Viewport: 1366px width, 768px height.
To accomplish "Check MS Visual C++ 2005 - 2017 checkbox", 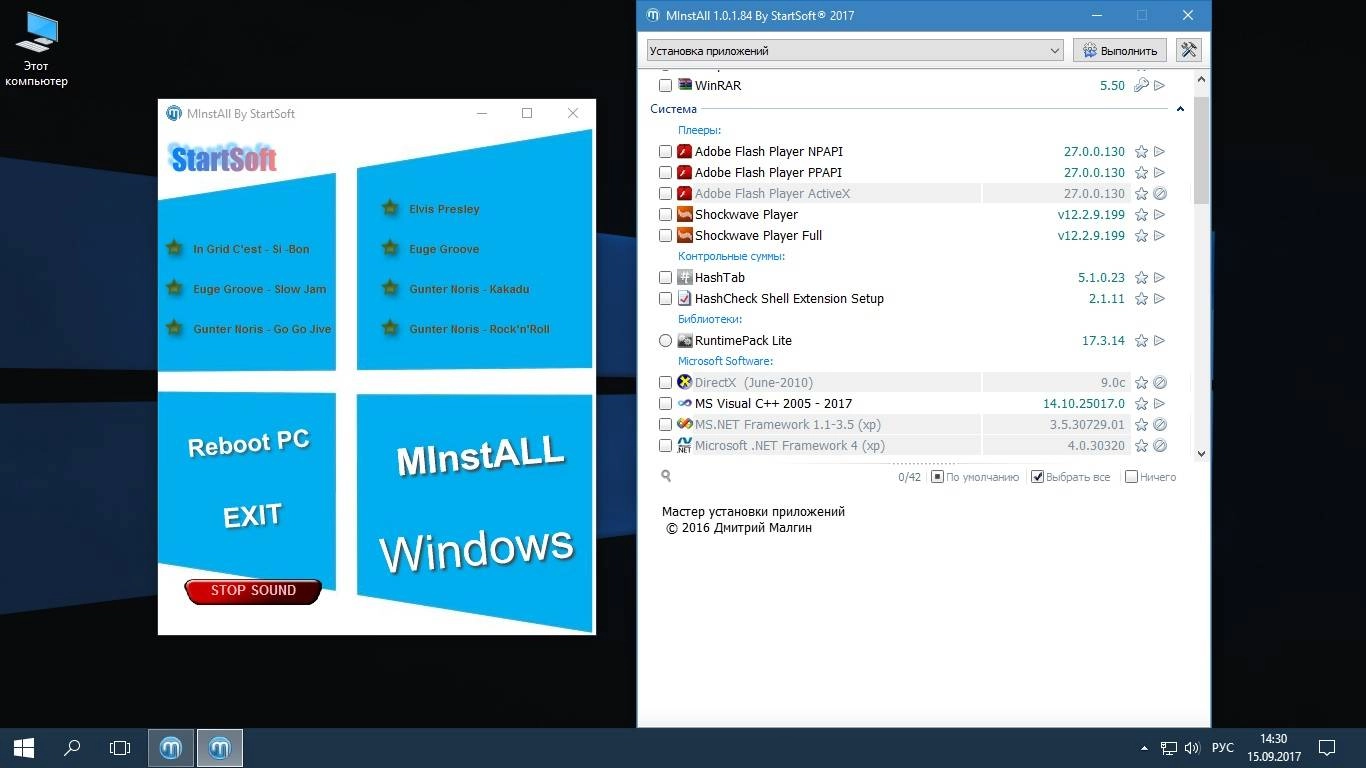I will [666, 404].
